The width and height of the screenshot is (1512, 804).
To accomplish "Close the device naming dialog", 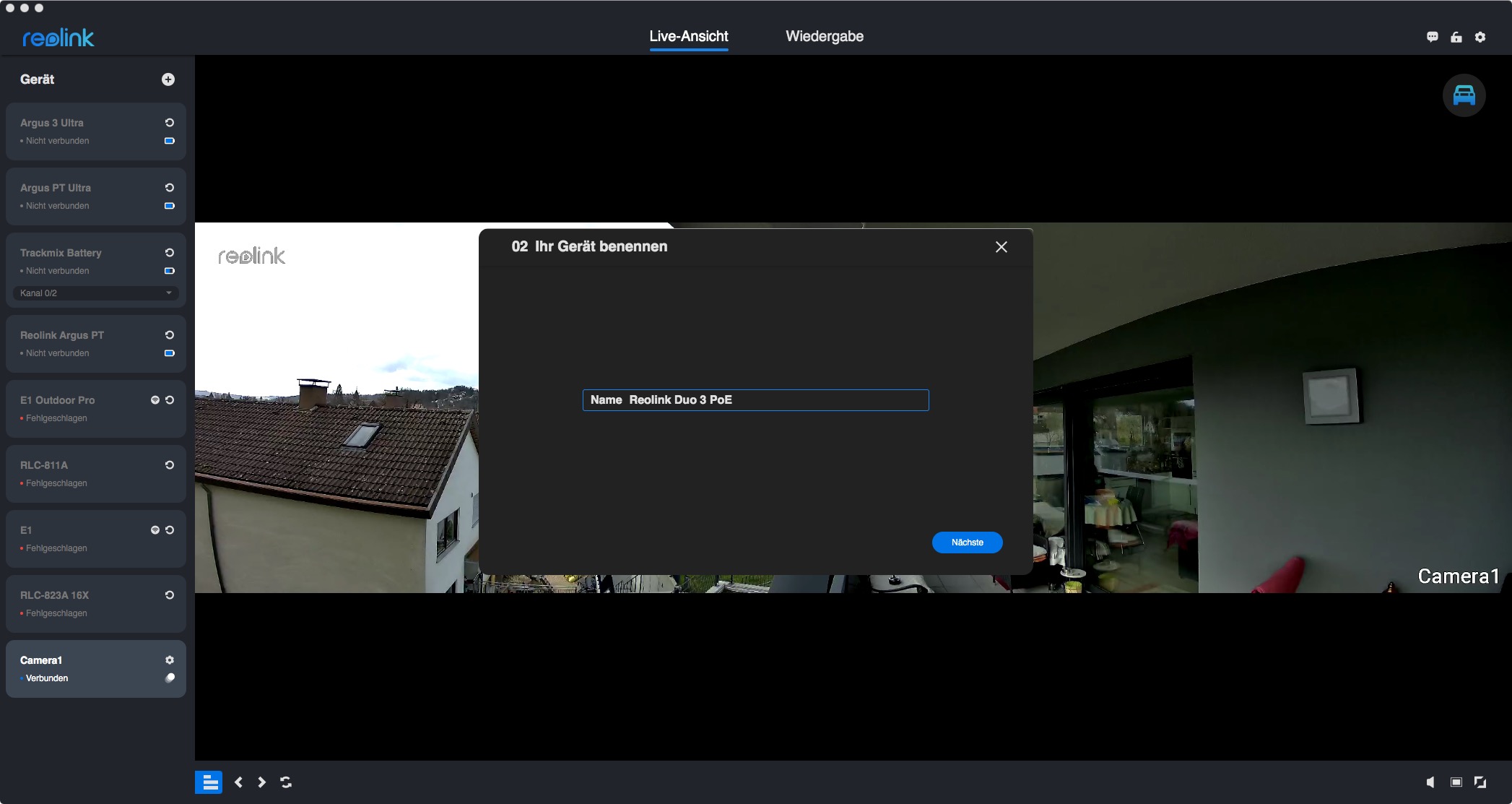I will click(x=1001, y=247).
